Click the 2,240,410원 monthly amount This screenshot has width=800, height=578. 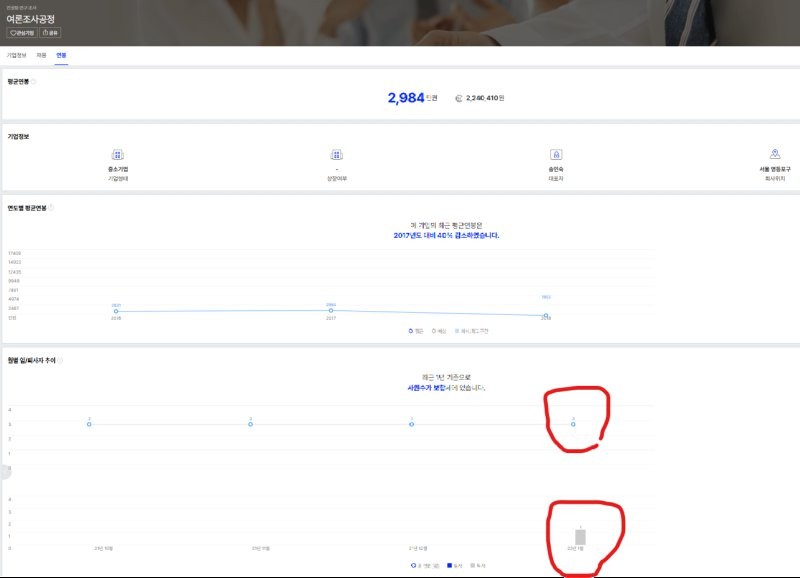(485, 98)
